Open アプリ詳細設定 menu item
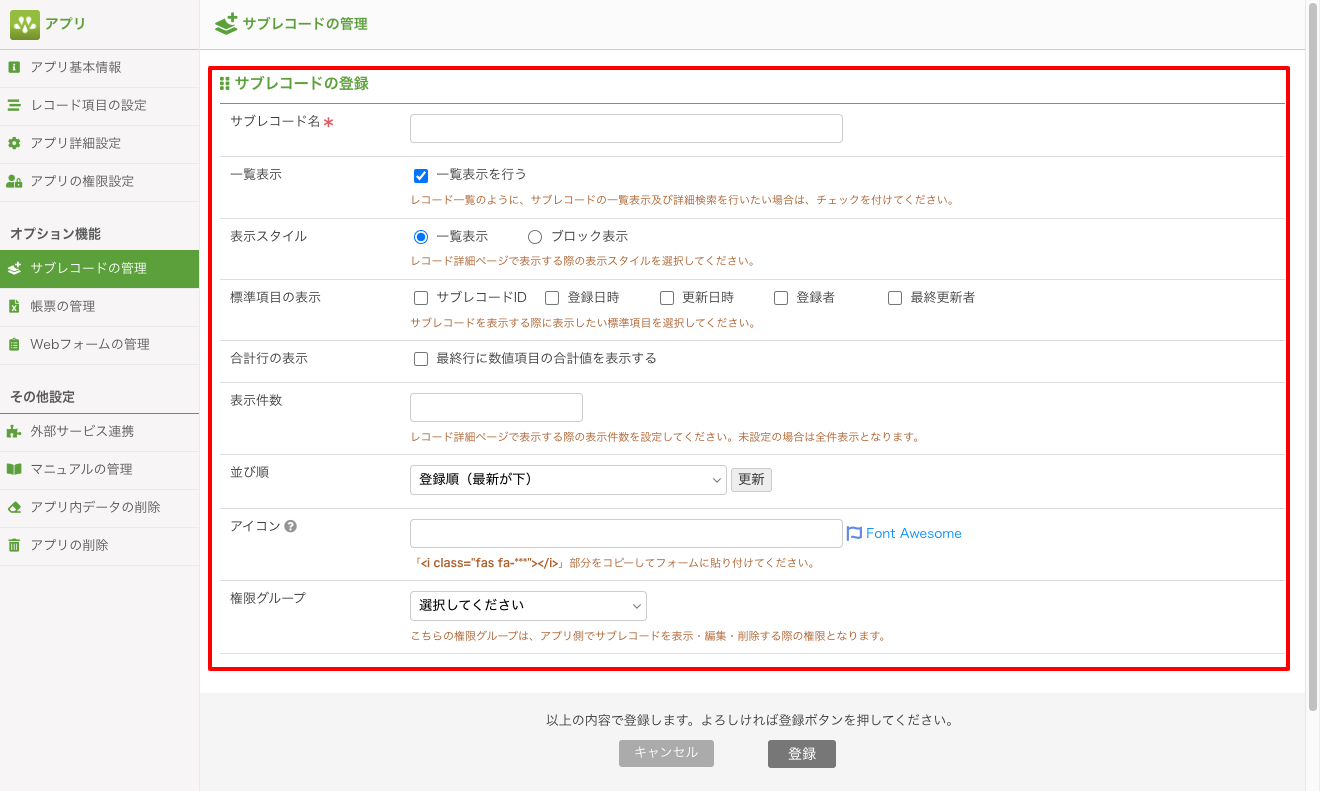The height and width of the screenshot is (791, 1320). click(99, 143)
